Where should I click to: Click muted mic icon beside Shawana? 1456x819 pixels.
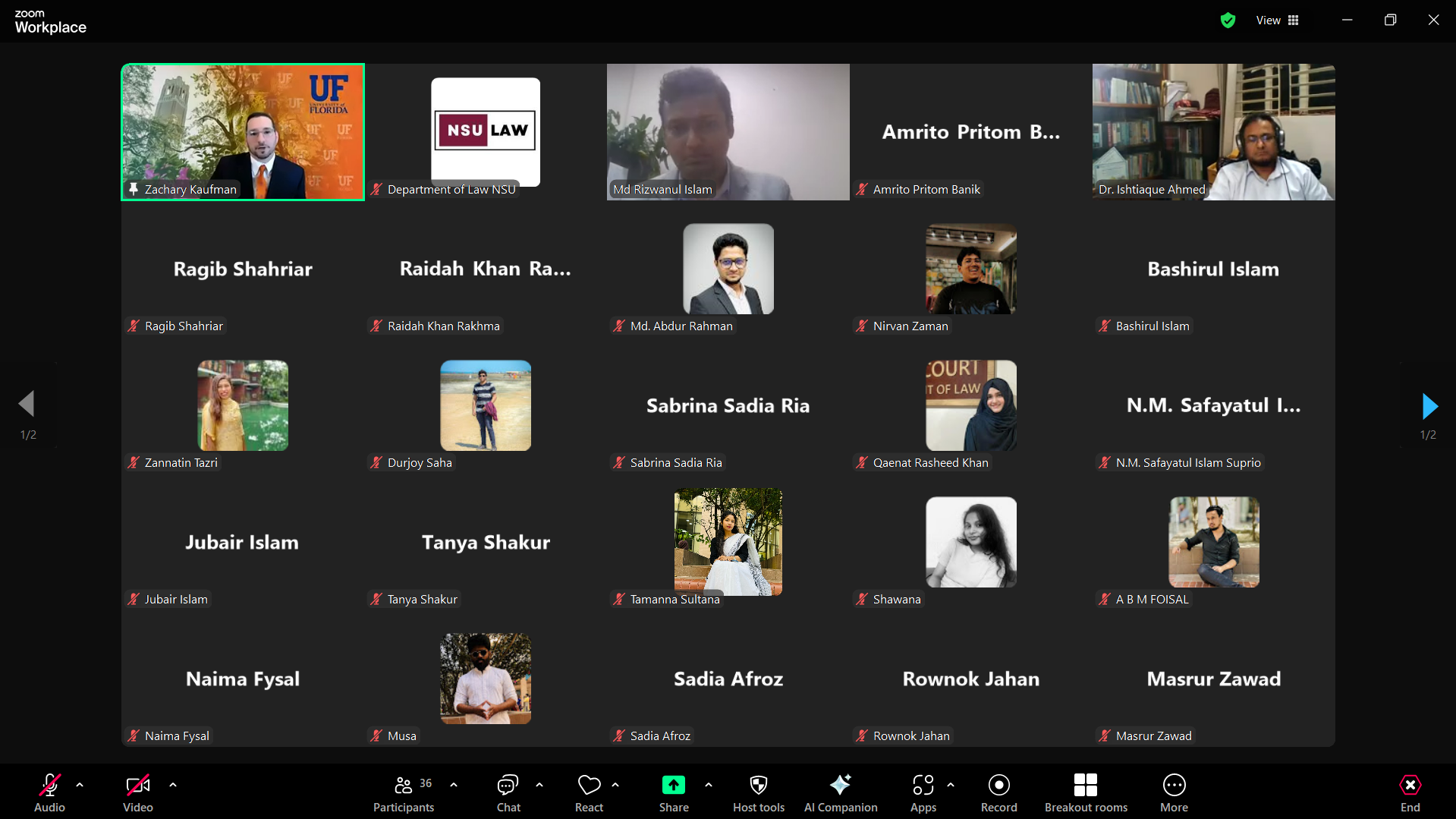point(862,599)
